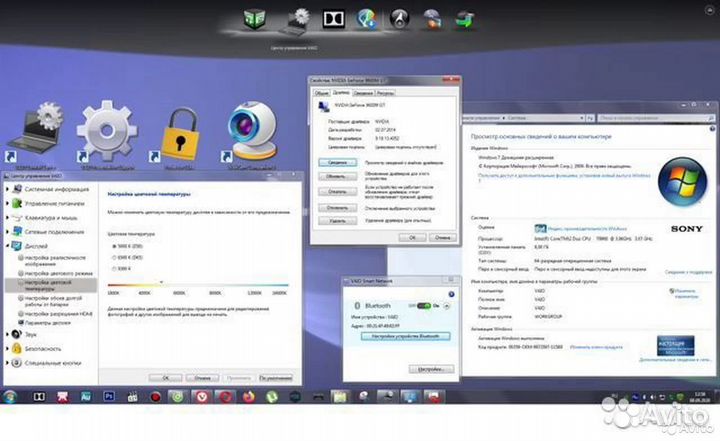720x441 pixels.
Task: Click the Sound (Звук) speaker icon in sidebar
Action: [17, 334]
